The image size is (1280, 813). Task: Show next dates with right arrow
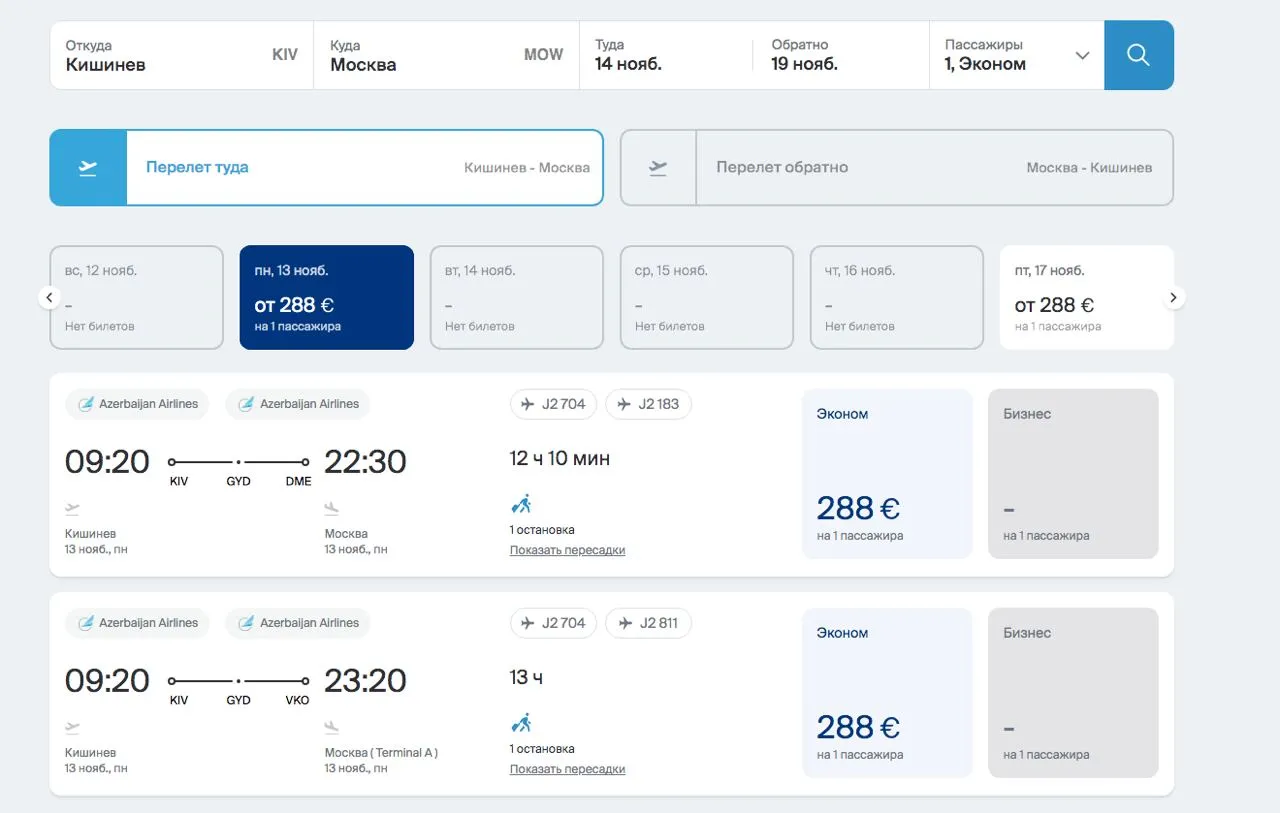[x=1174, y=297]
